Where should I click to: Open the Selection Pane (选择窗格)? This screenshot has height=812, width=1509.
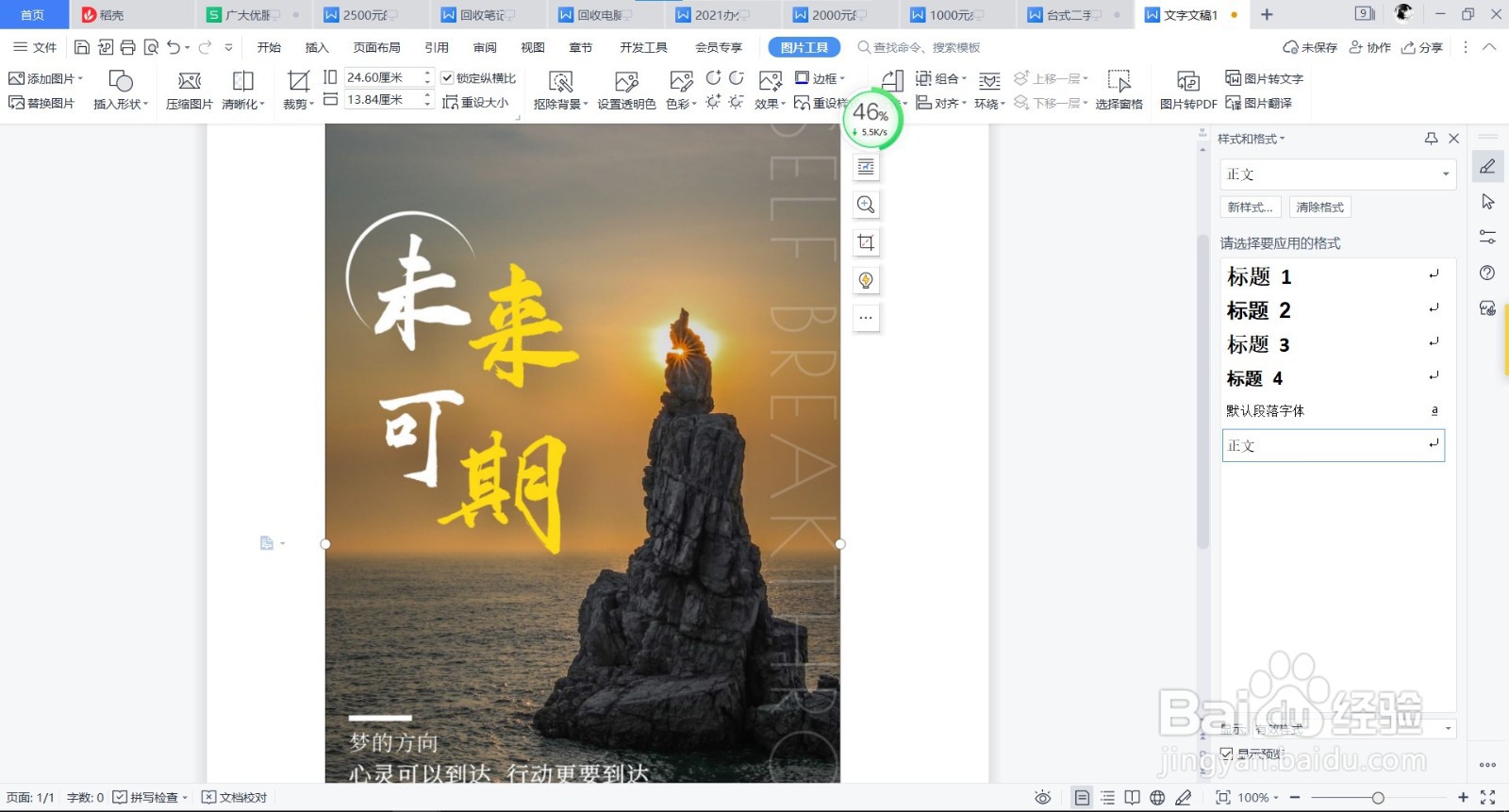tap(1119, 91)
